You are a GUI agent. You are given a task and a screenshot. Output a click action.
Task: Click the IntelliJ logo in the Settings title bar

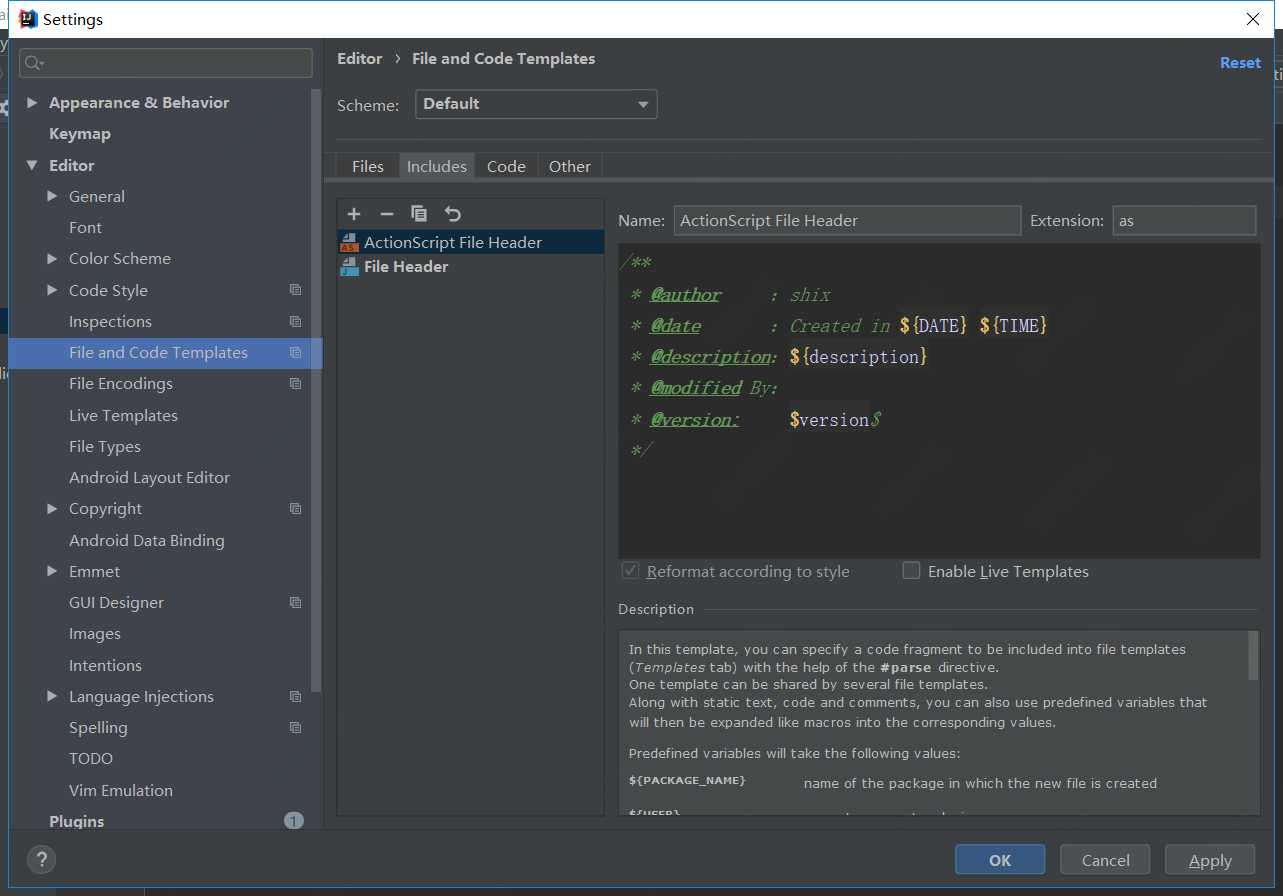click(x=28, y=19)
